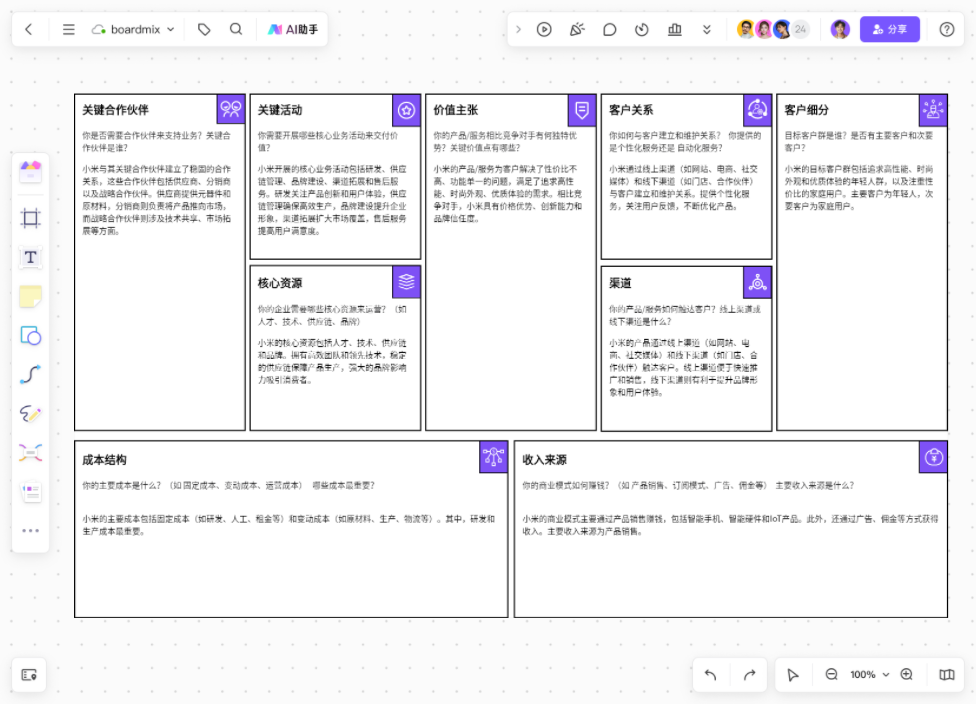976x704 pixels.
Task: Open the voting chart icon
Action: (675, 29)
